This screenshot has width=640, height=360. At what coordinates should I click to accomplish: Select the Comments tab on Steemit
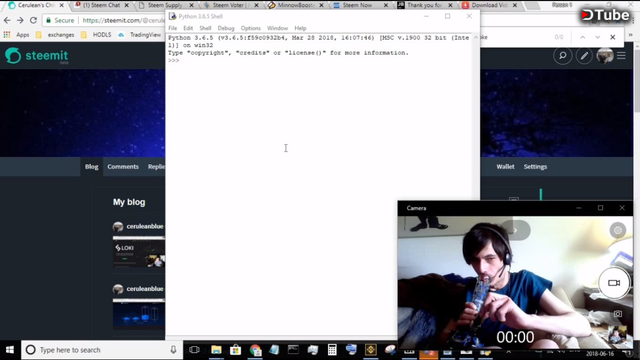coord(123,167)
